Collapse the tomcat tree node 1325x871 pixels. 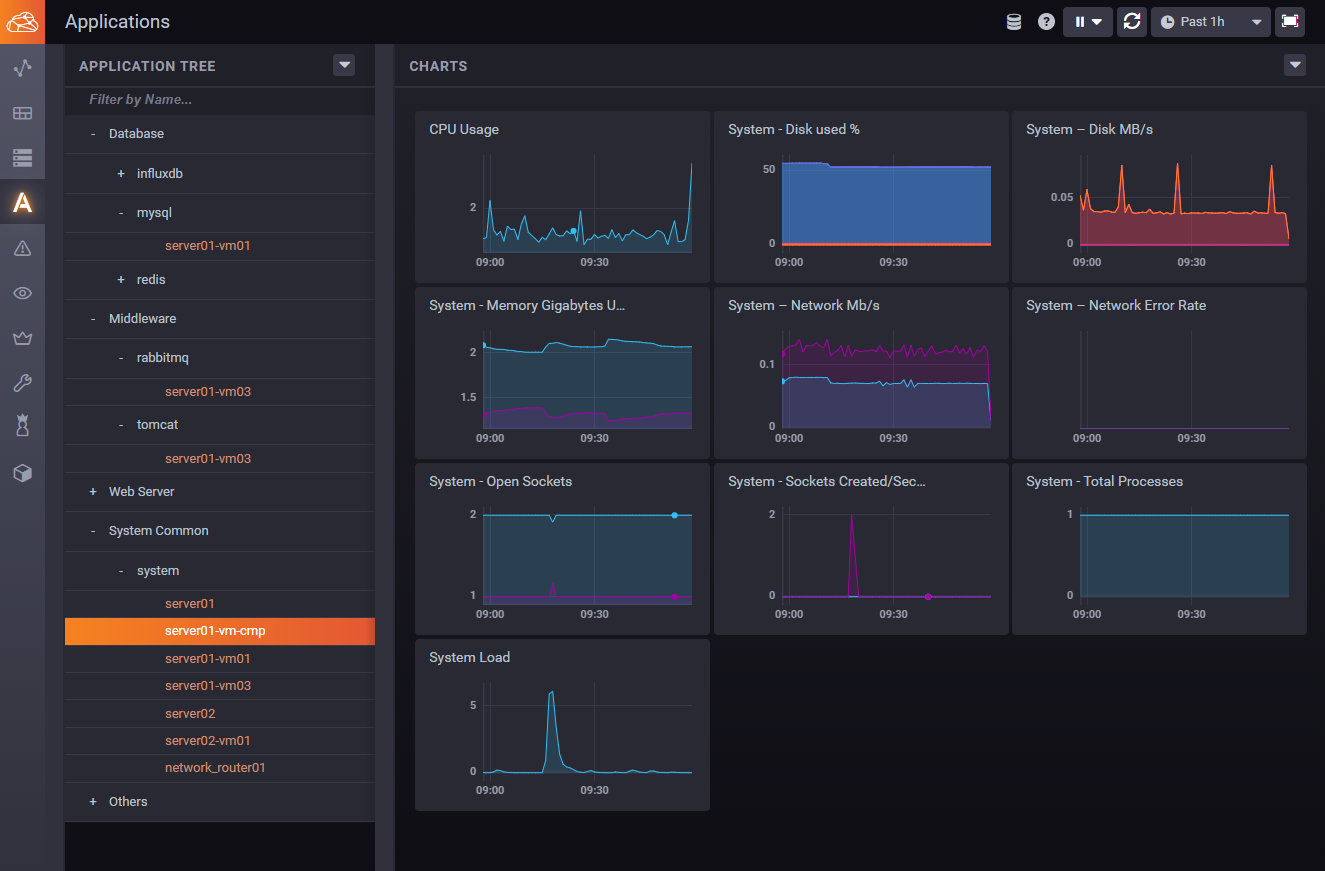point(121,425)
